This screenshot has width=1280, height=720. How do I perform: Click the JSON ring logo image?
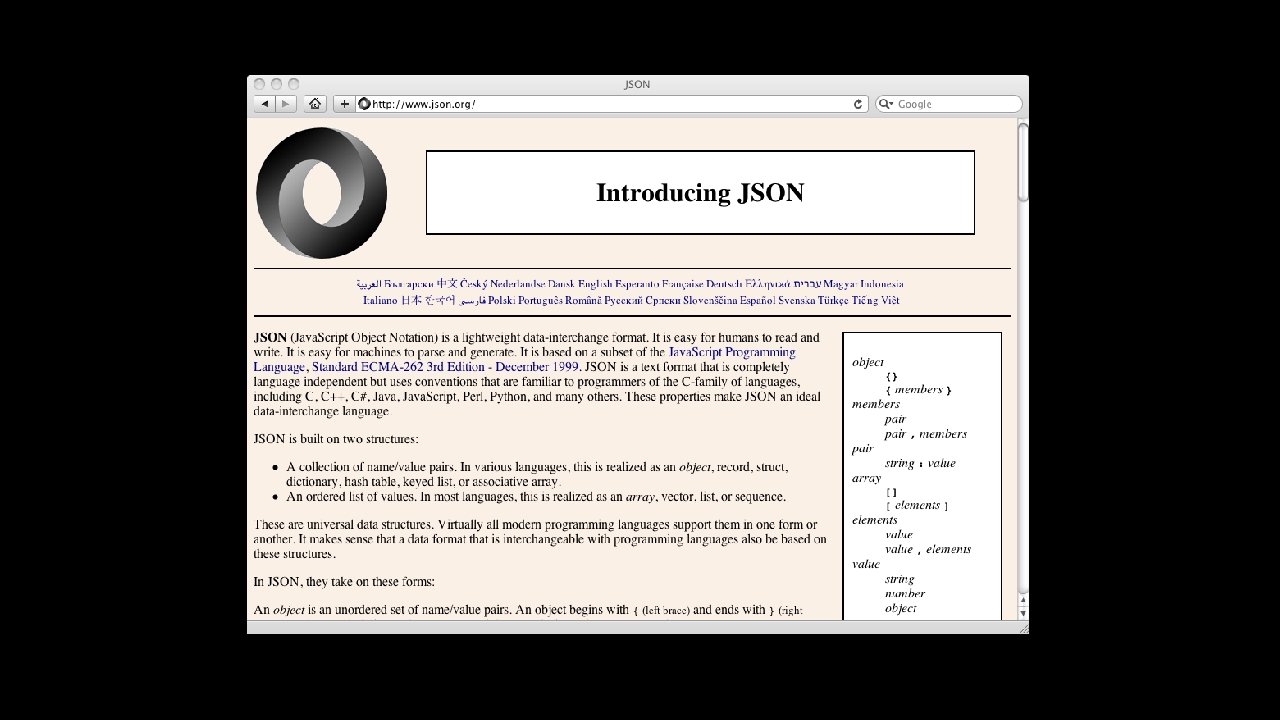(321, 193)
